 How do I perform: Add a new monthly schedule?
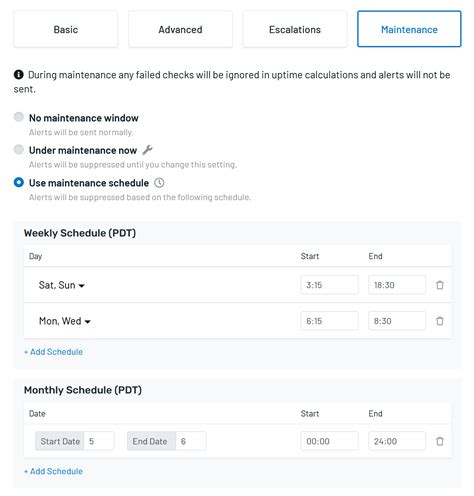53,471
